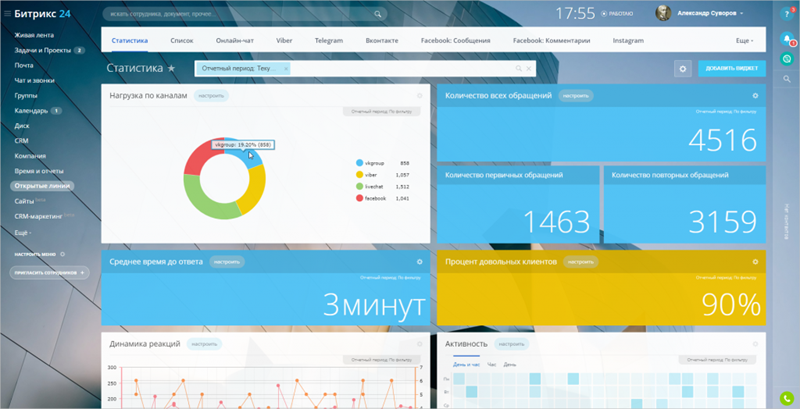Click the clock status icon near Работаю

point(604,14)
